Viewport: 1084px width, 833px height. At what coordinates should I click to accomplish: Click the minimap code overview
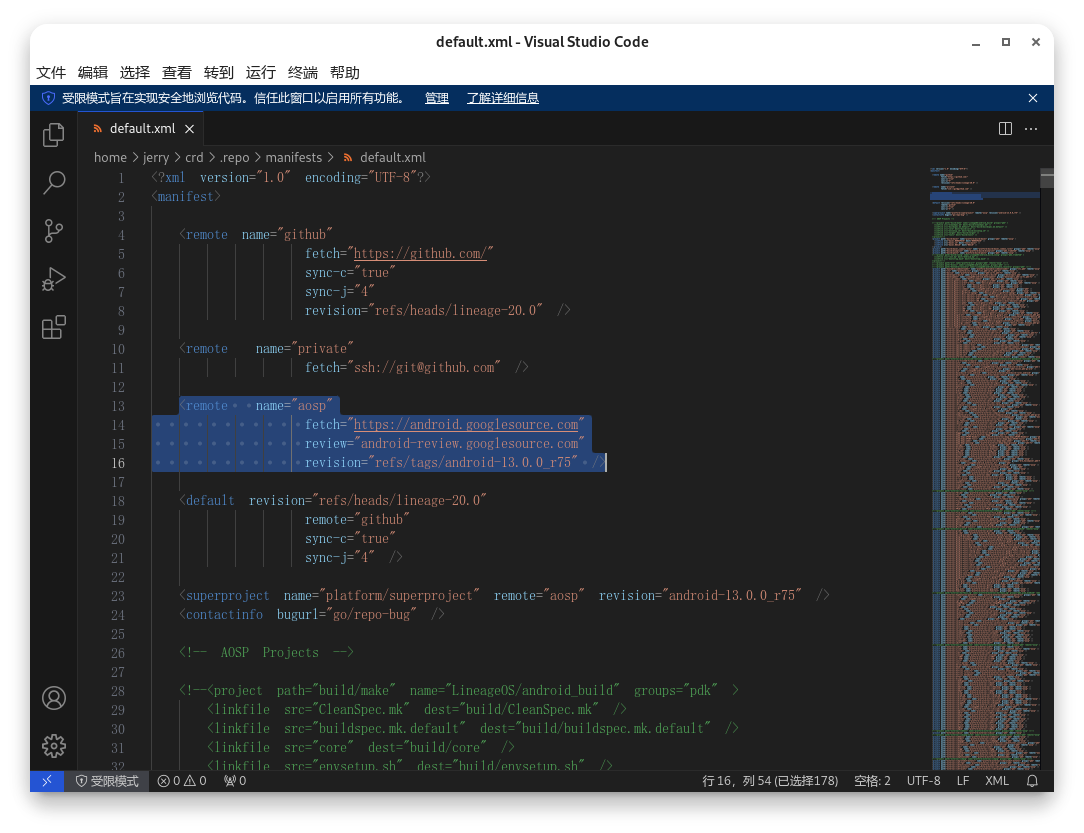(985, 468)
